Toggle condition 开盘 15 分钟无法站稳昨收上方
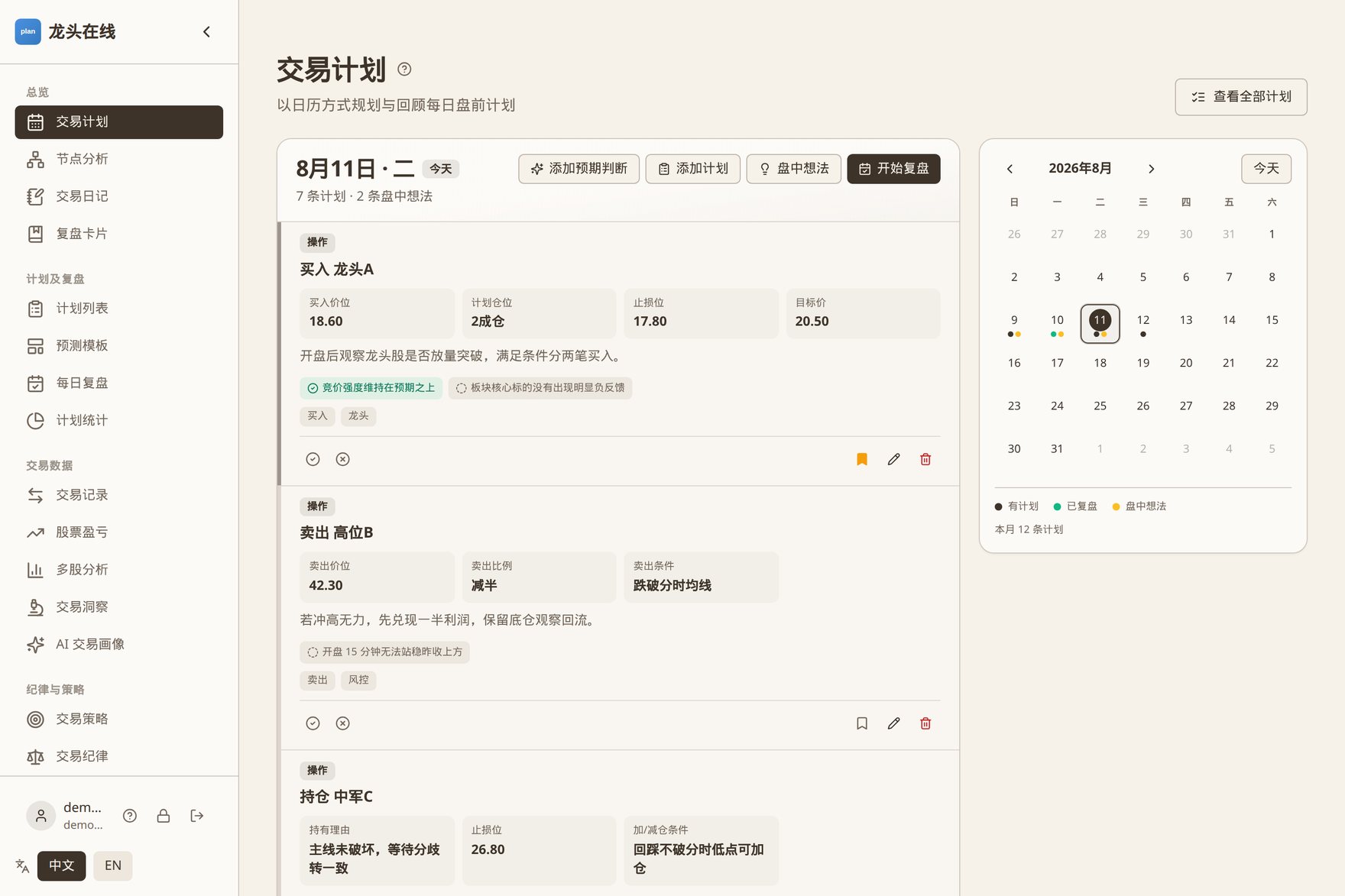 tap(385, 652)
